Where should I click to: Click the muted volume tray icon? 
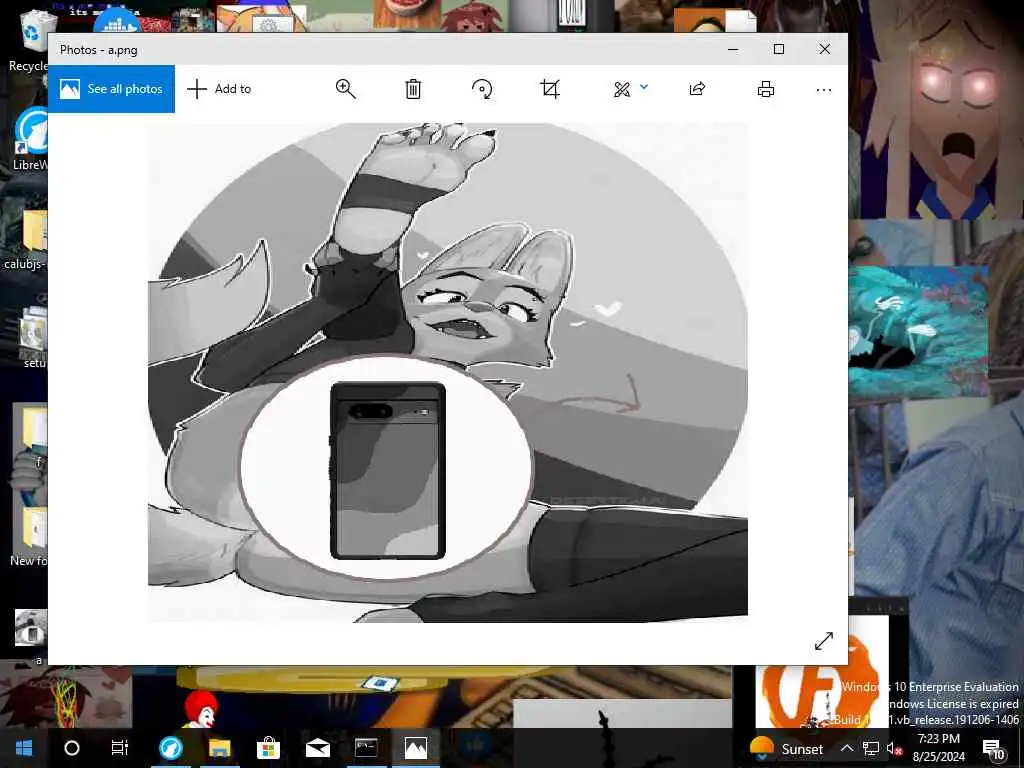click(893, 748)
